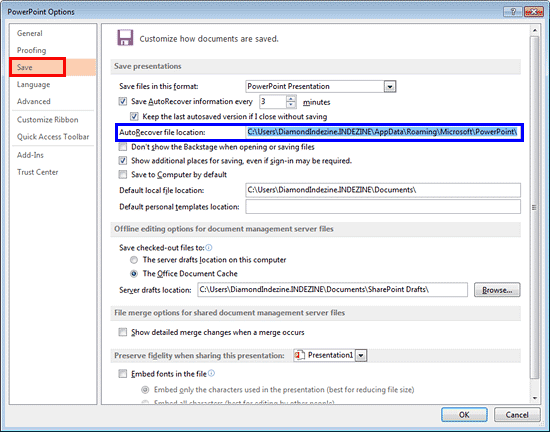
Task: Click Browse for server drafts location
Action: pos(497,290)
